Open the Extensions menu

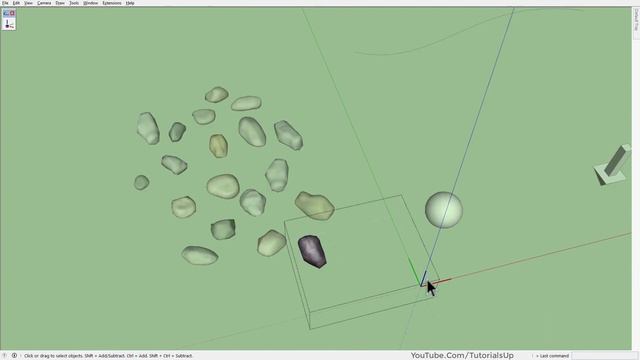(x=112, y=3)
